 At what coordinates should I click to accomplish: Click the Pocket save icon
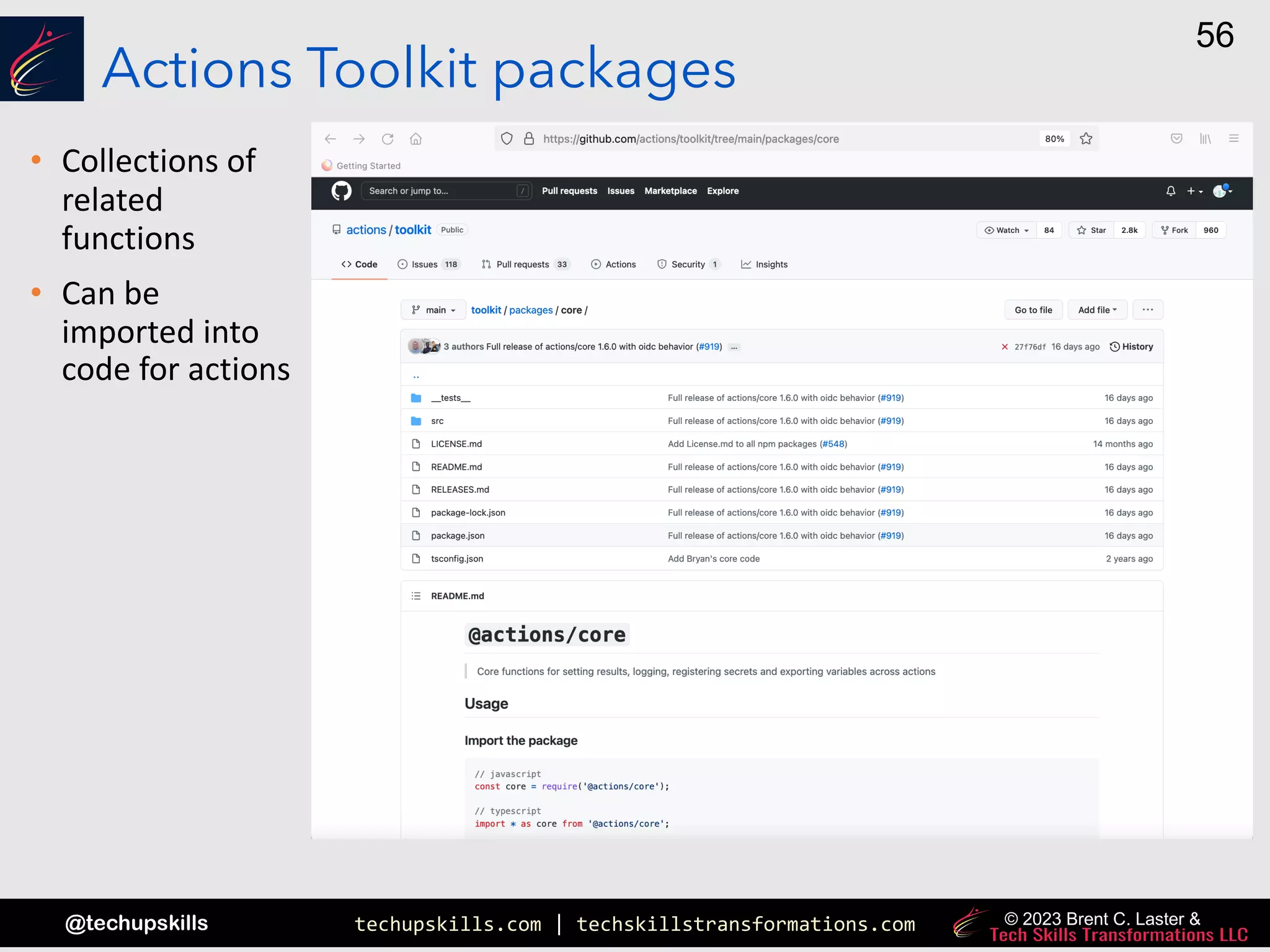pos(1176,139)
